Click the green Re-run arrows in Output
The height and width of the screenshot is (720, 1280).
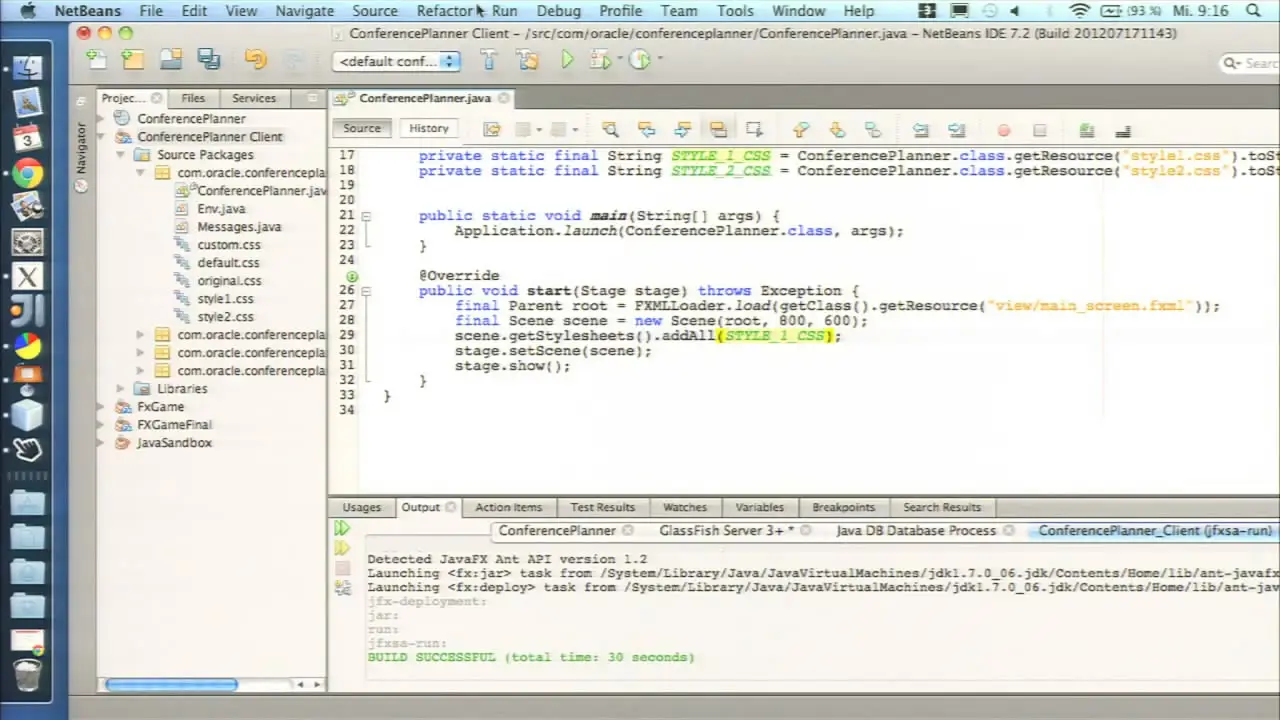tap(342, 528)
